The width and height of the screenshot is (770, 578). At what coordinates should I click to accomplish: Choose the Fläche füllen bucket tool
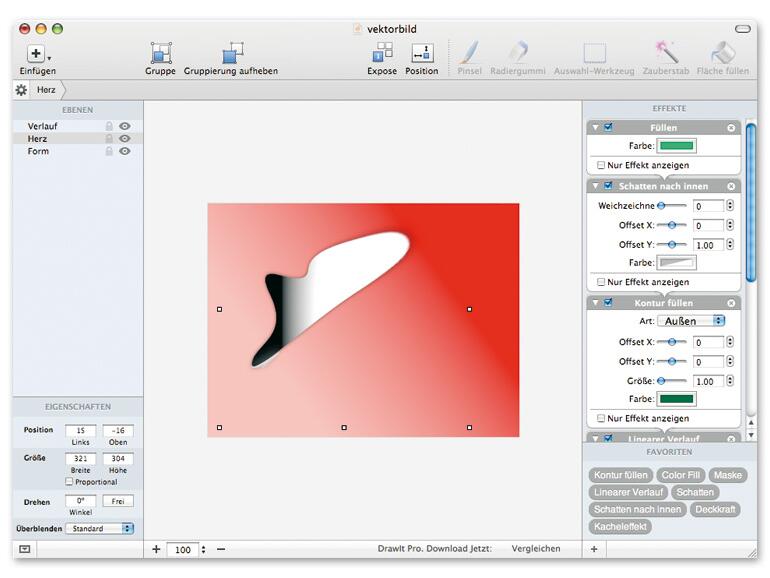tap(722, 53)
